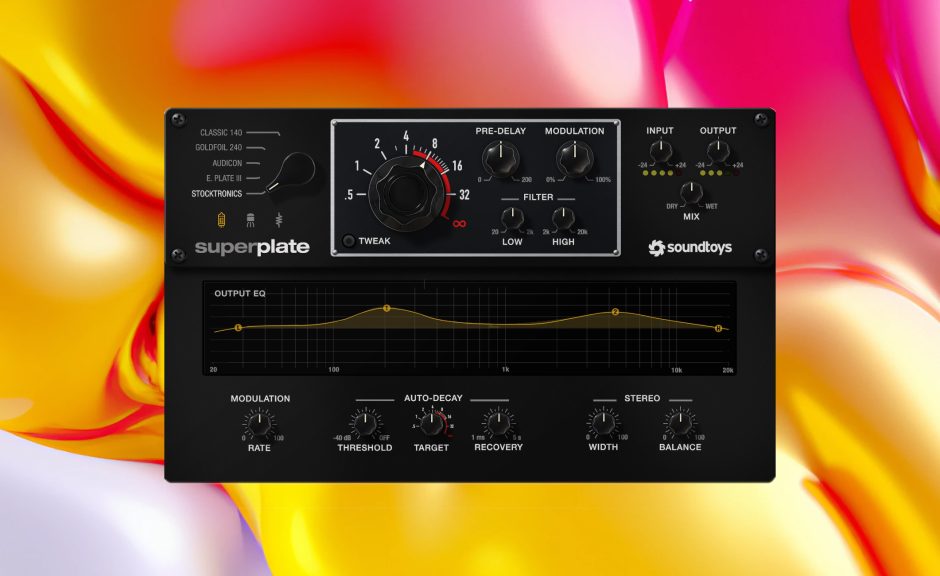Click EQ band handle 1 on the curve

(x=385, y=309)
